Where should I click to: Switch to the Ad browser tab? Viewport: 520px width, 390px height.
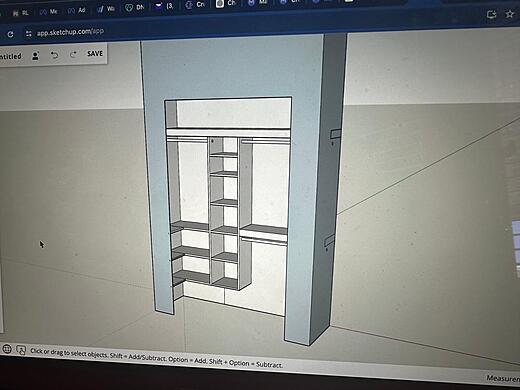77,11
